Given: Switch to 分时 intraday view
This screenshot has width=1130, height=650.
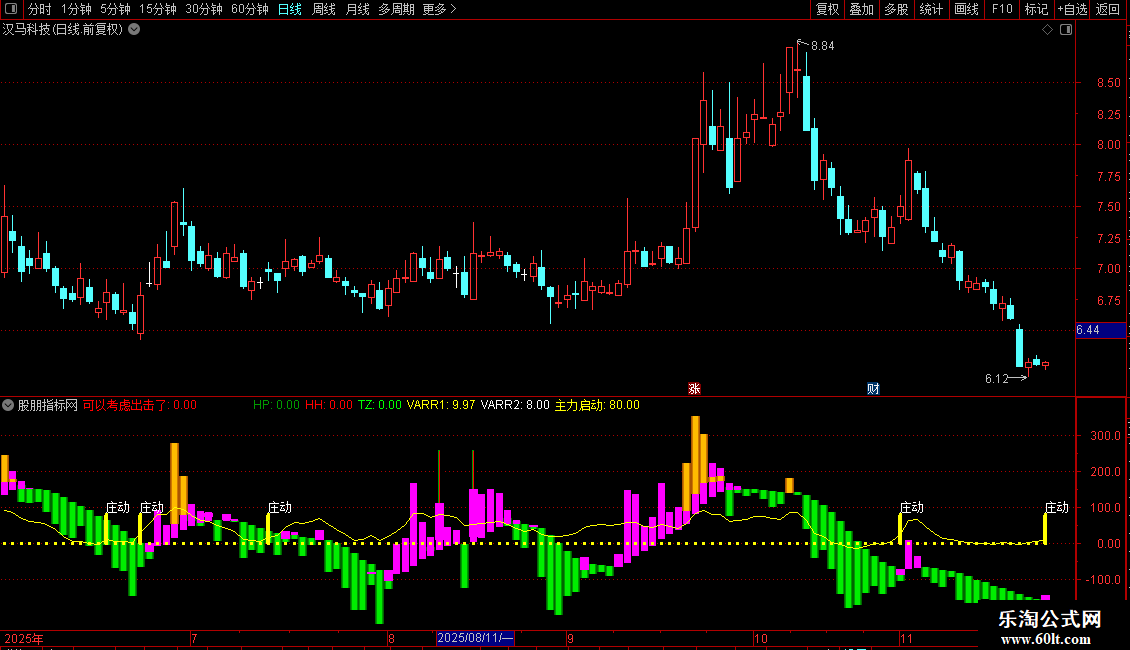Looking at the screenshot, I should [40, 9].
